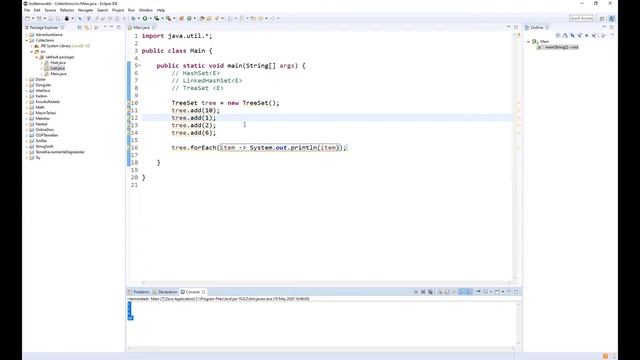This screenshot has height=360, width=640.
Task: Expand the JRE System Library node
Action: pyautogui.click(x=32, y=46)
